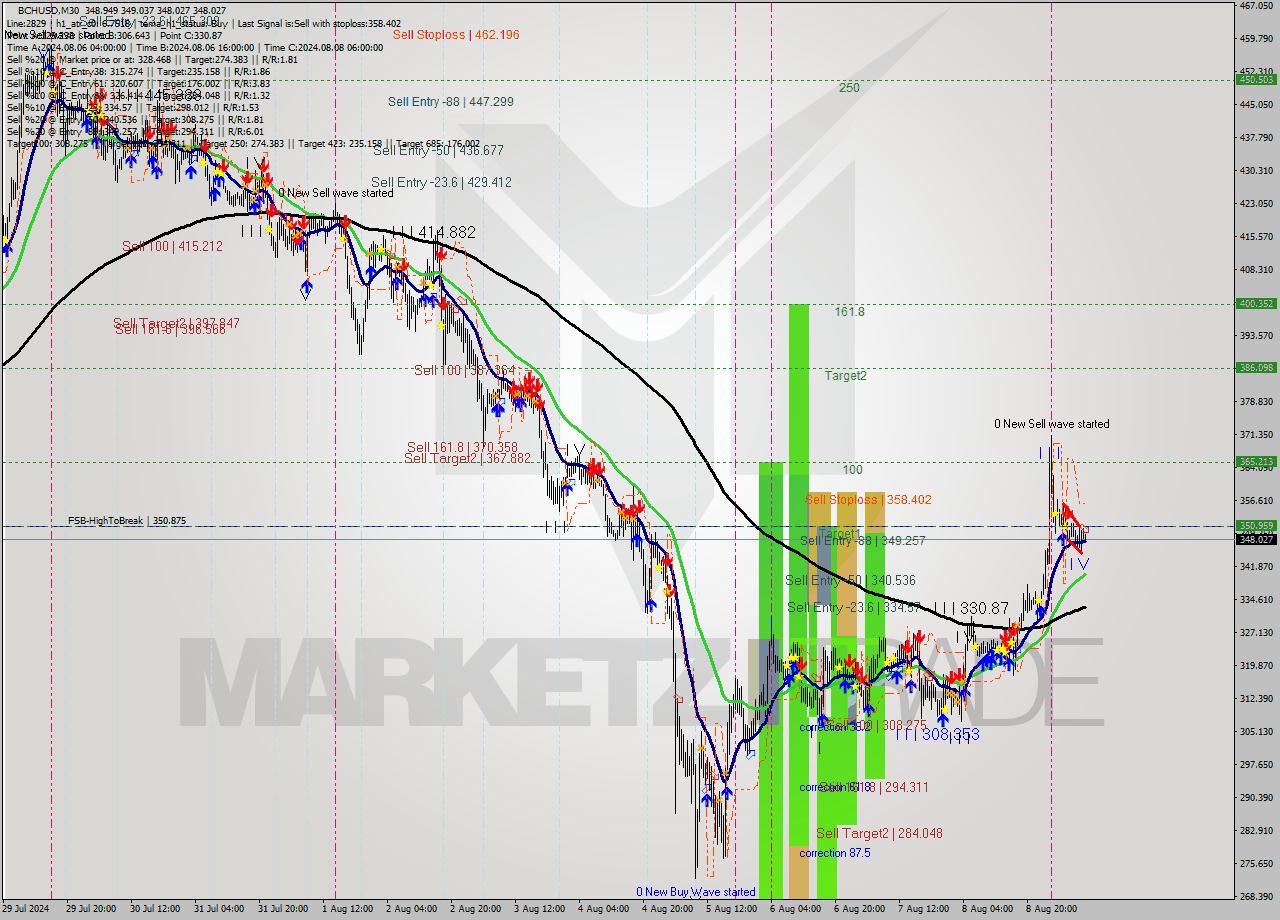The width and height of the screenshot is (1280, 920).
Task: Click '0 New Sell wave started' near 371.350
Action: point(1051,424)
